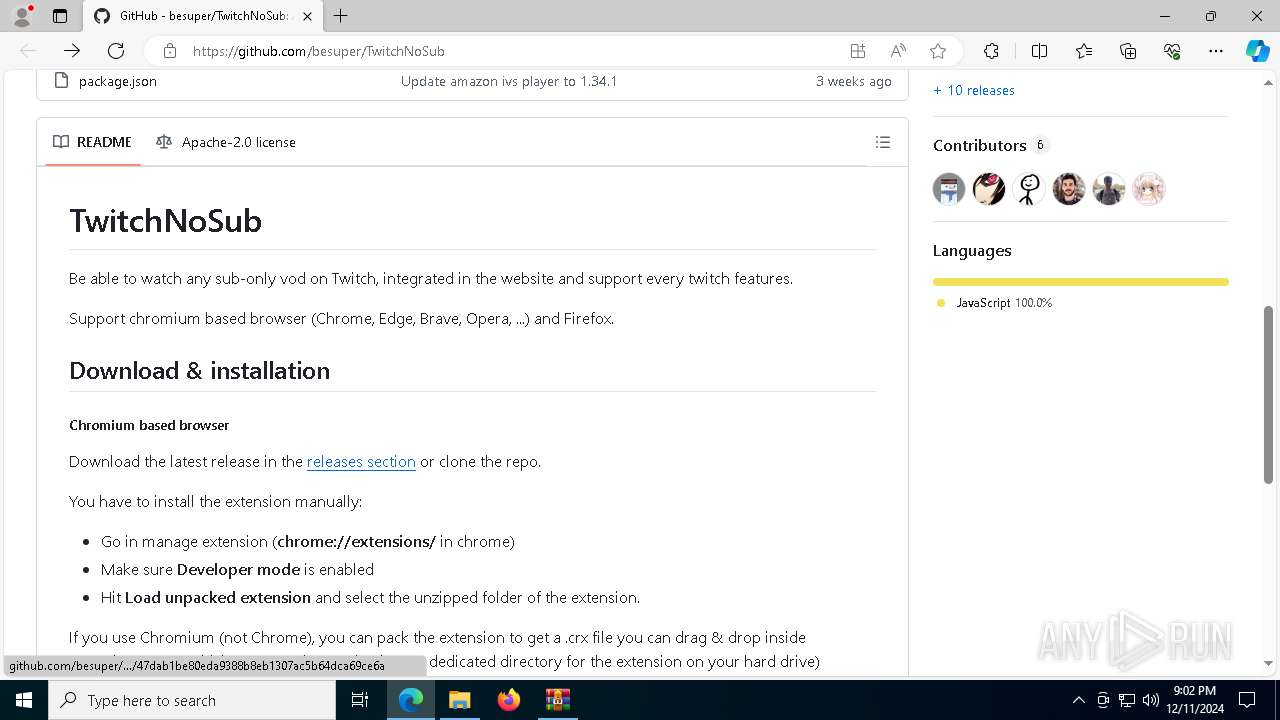This screenshot has height=720, width=1280.
Task: Click the address bar URL field
Action: coord(510,51)
